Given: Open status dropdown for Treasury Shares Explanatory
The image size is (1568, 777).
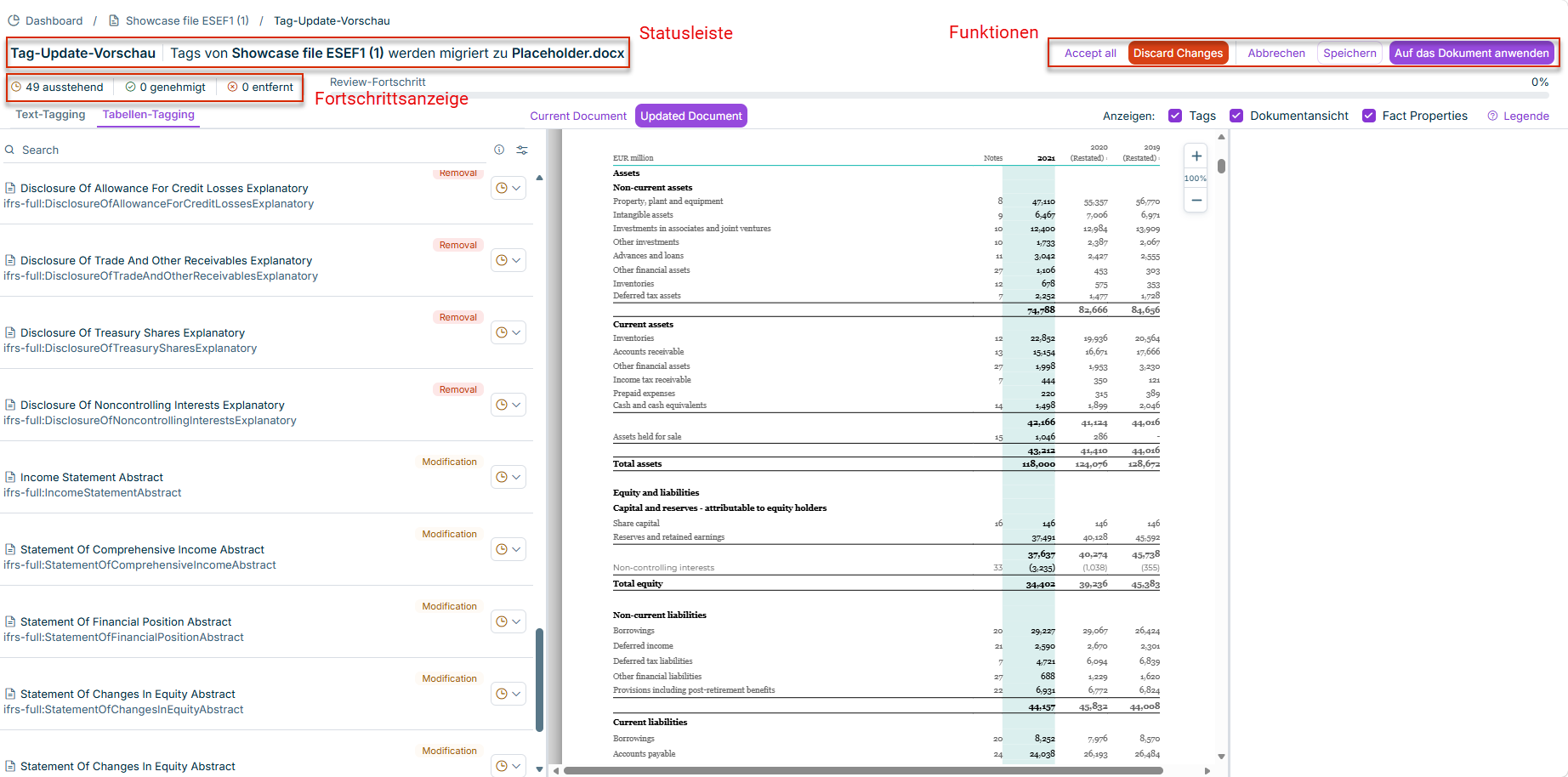Looking at the screenshot, I should (508, 332).
